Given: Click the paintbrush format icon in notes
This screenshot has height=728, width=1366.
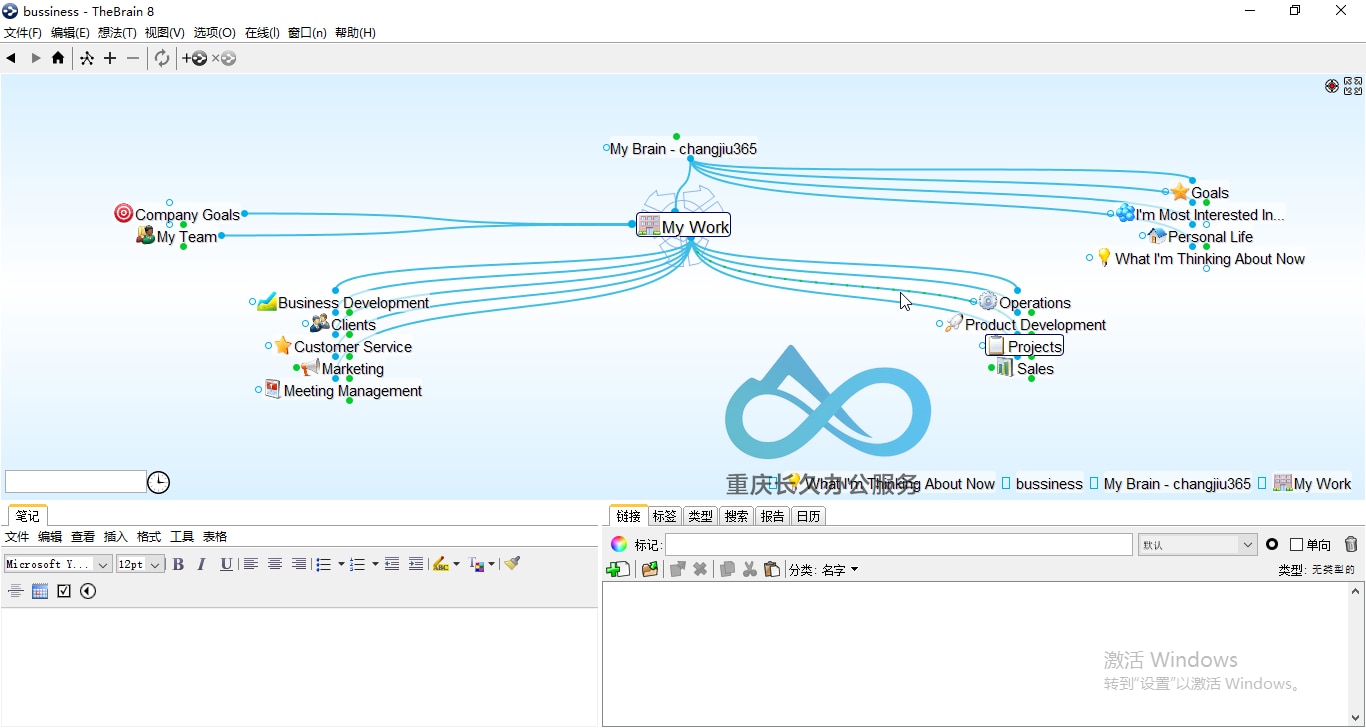Looking at the screenshot, I should point(512,564).
